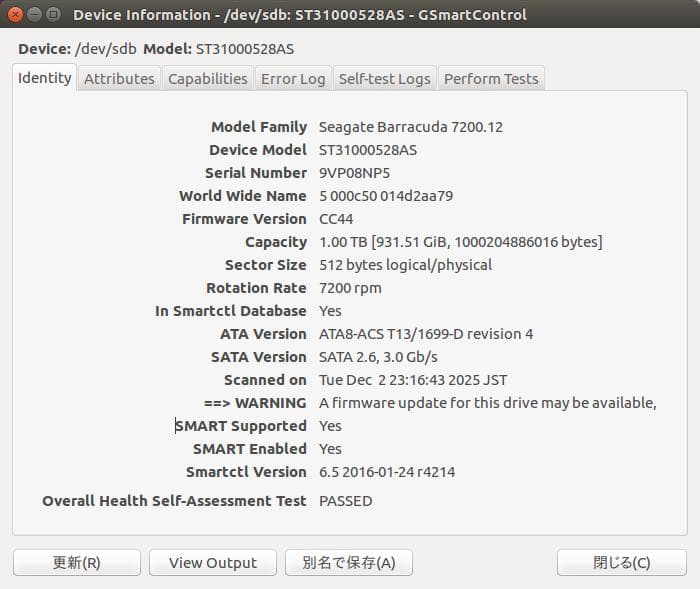Select the Scanned on timestamp value
Screen dimensions: 700x589
tap(413, 380)
